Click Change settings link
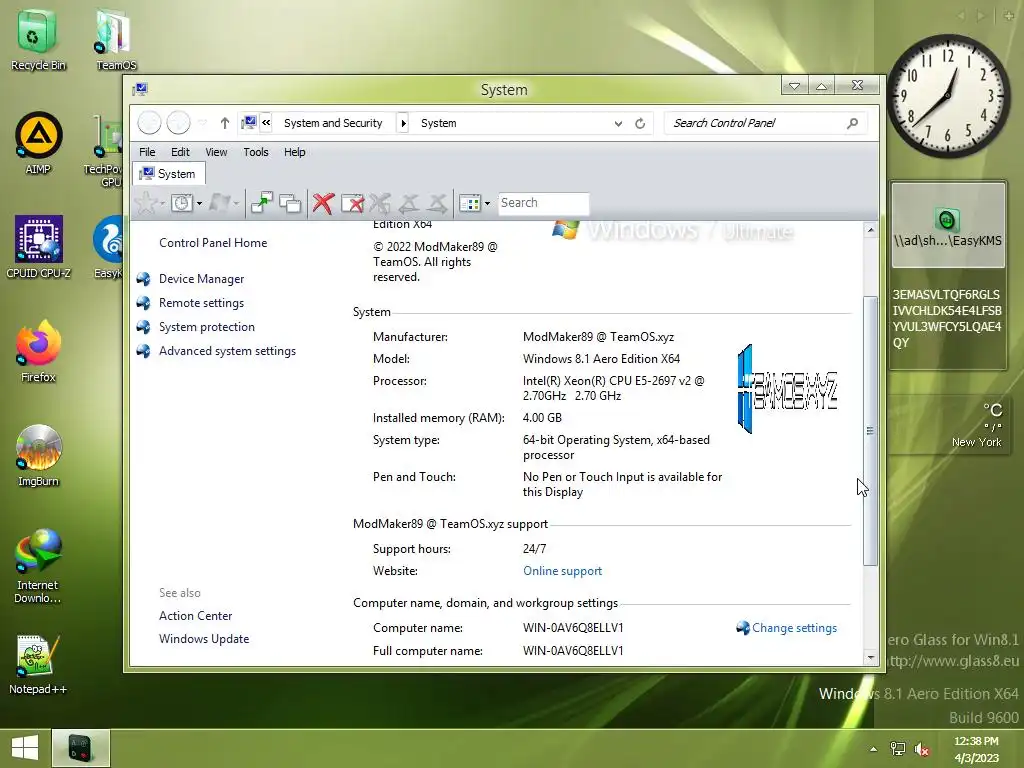Screen dimensions: 1024x768 pos(794,628)
